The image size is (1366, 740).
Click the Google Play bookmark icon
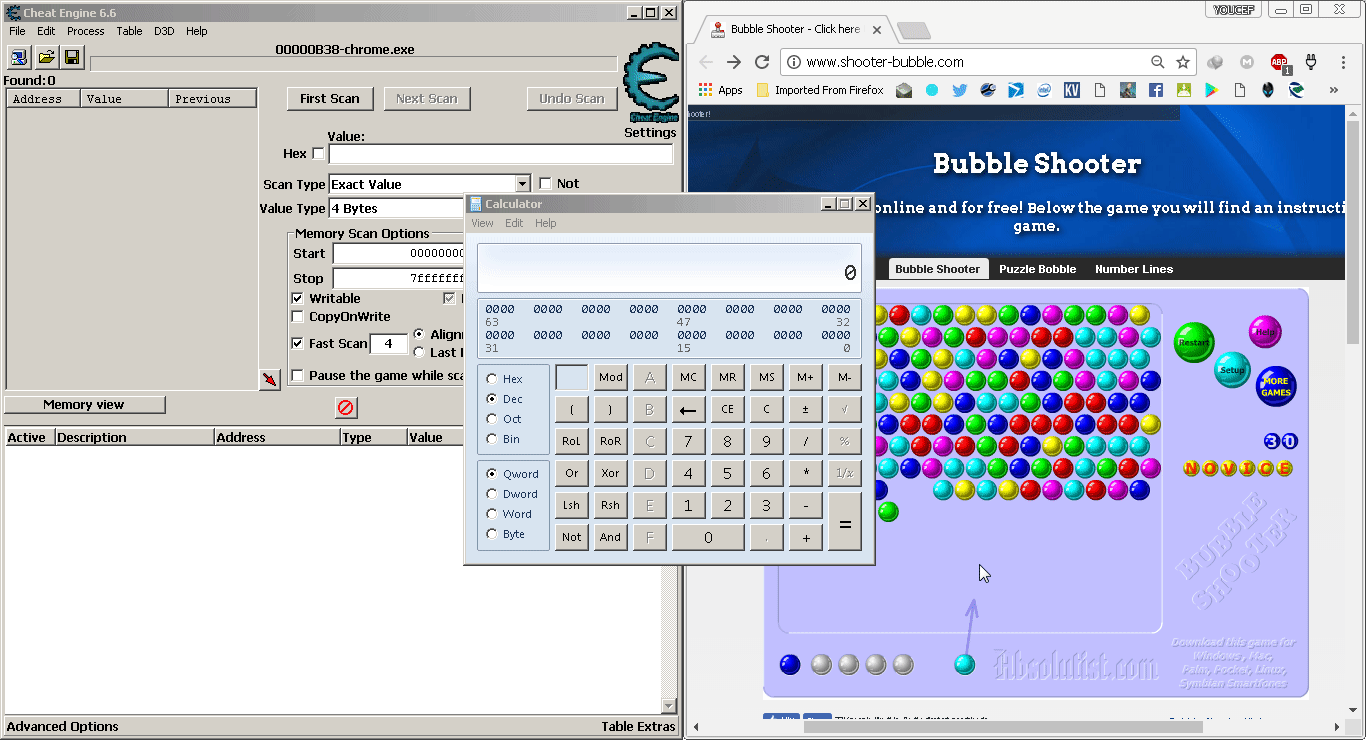(1211, 89)
